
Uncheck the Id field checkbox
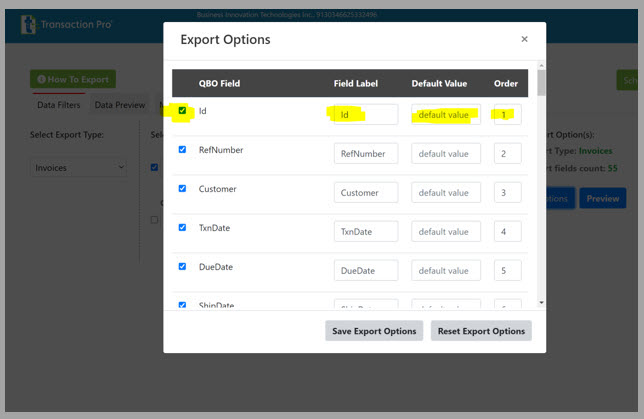(x=182, y=111)
